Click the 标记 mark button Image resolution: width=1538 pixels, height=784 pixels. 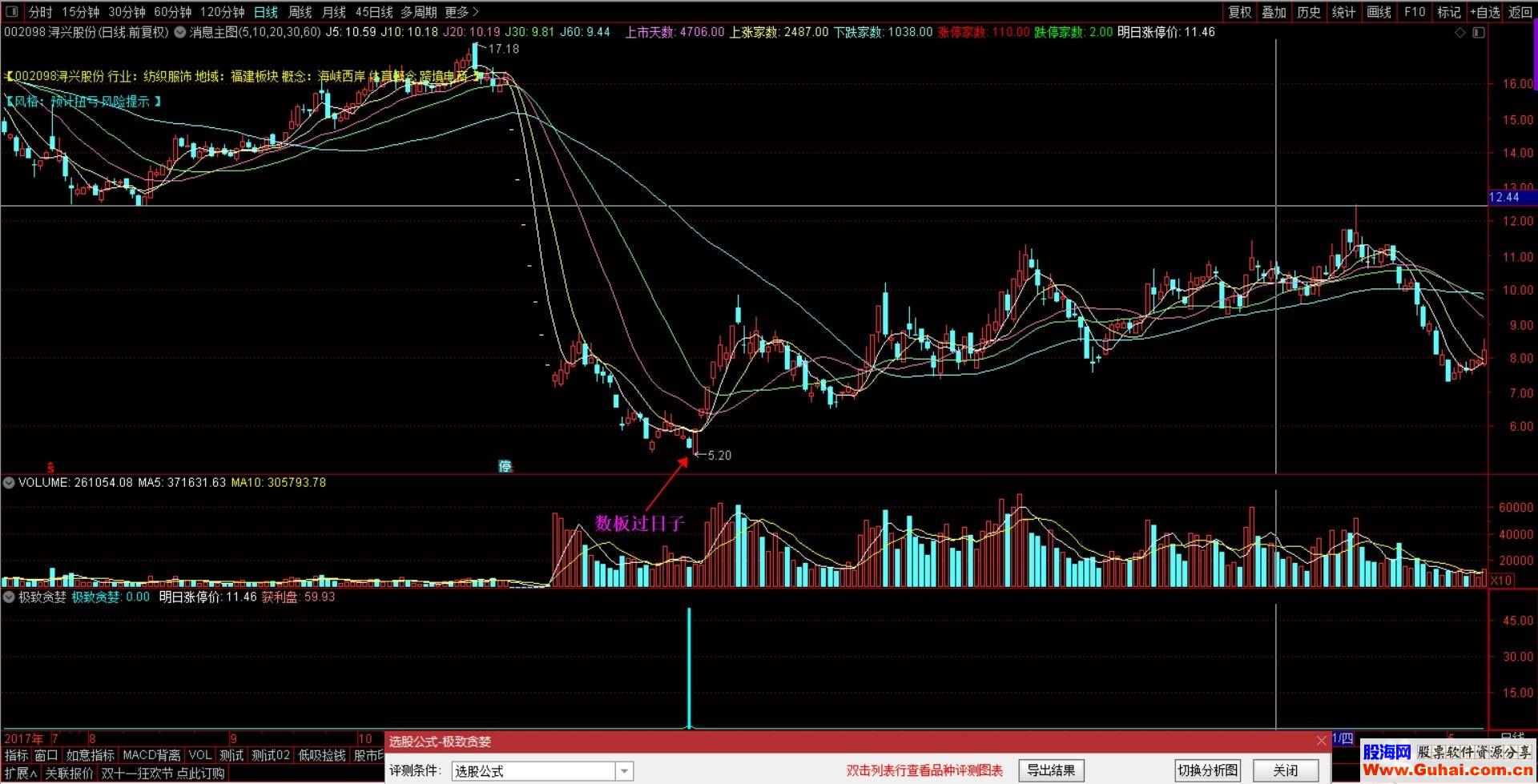click(x=1449, y=12)
